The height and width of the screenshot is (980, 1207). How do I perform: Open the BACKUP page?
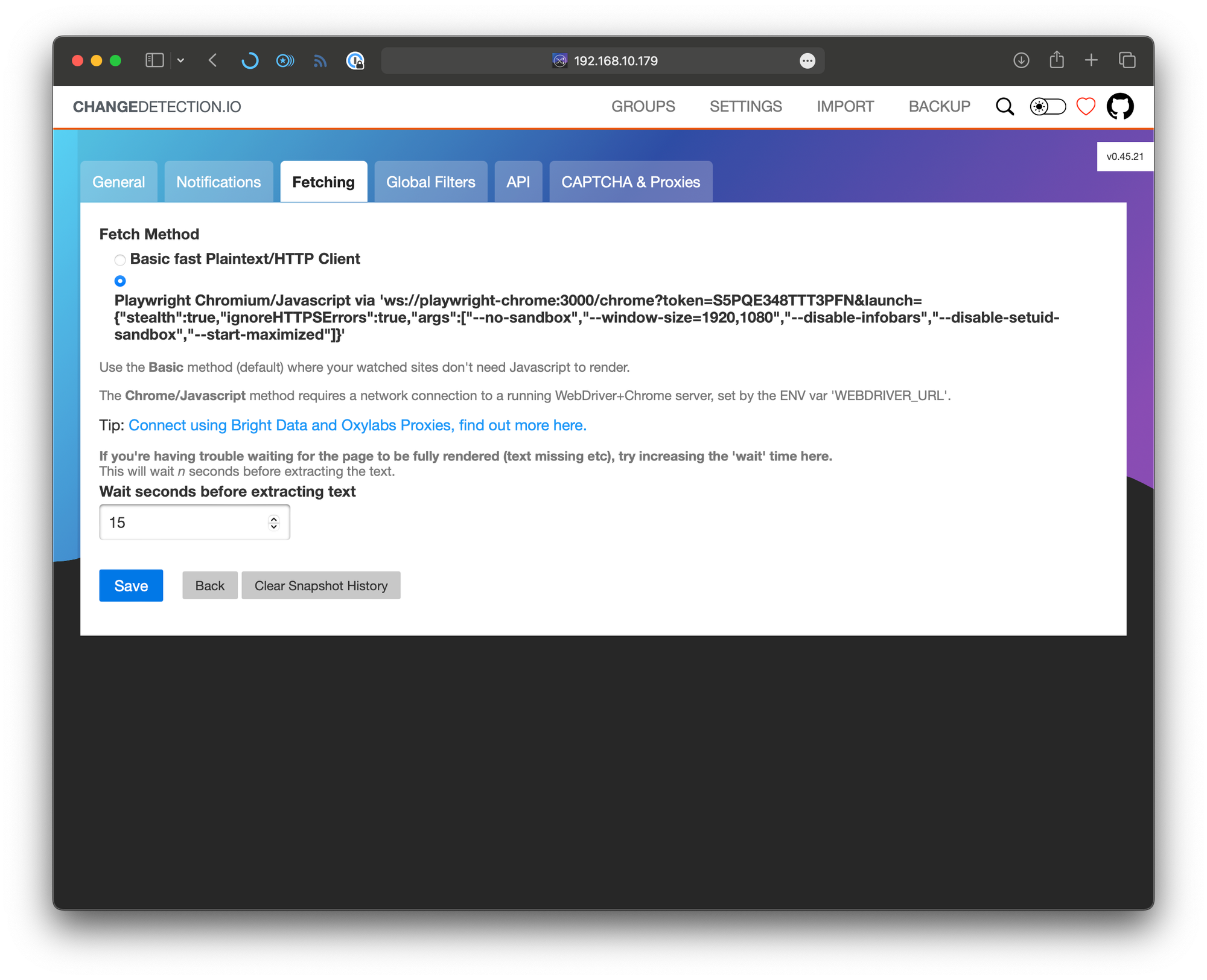coord(940,106)
